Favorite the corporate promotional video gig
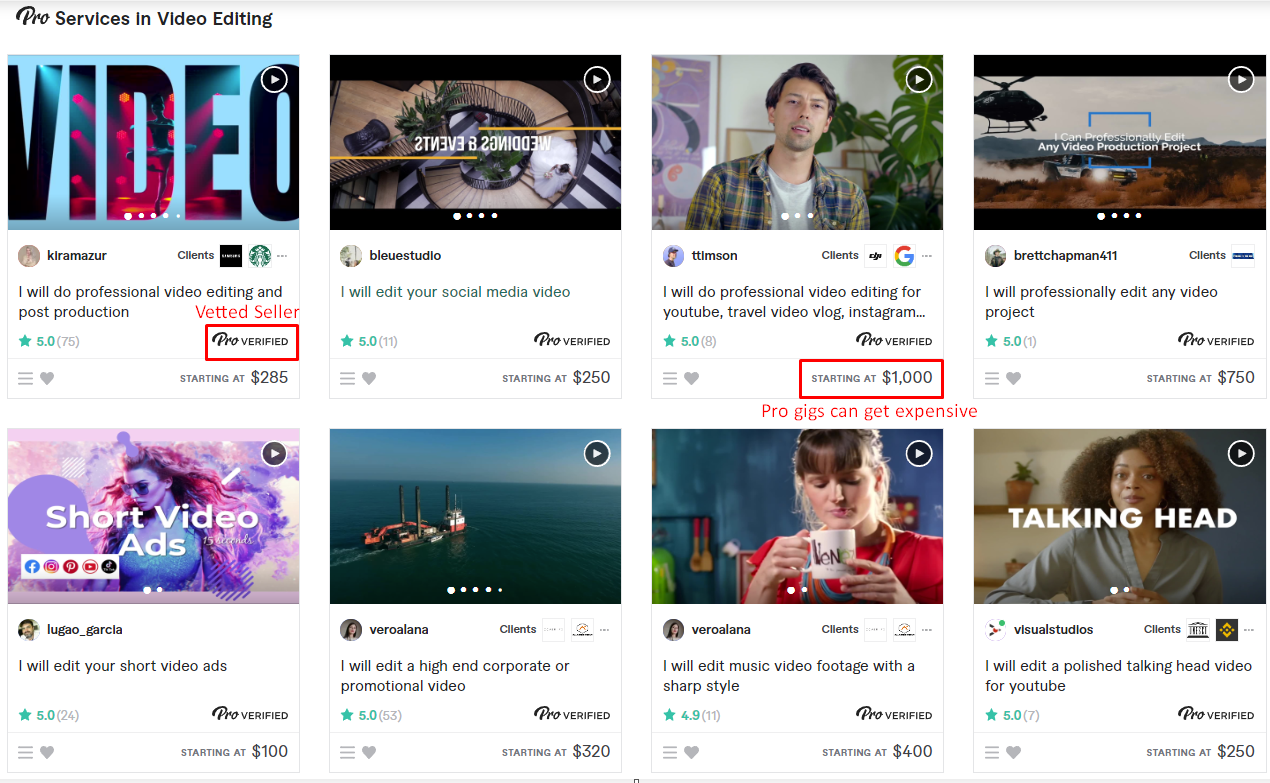Image resolution: width=1270 pixels, height=783 pixels. (369, 752)
